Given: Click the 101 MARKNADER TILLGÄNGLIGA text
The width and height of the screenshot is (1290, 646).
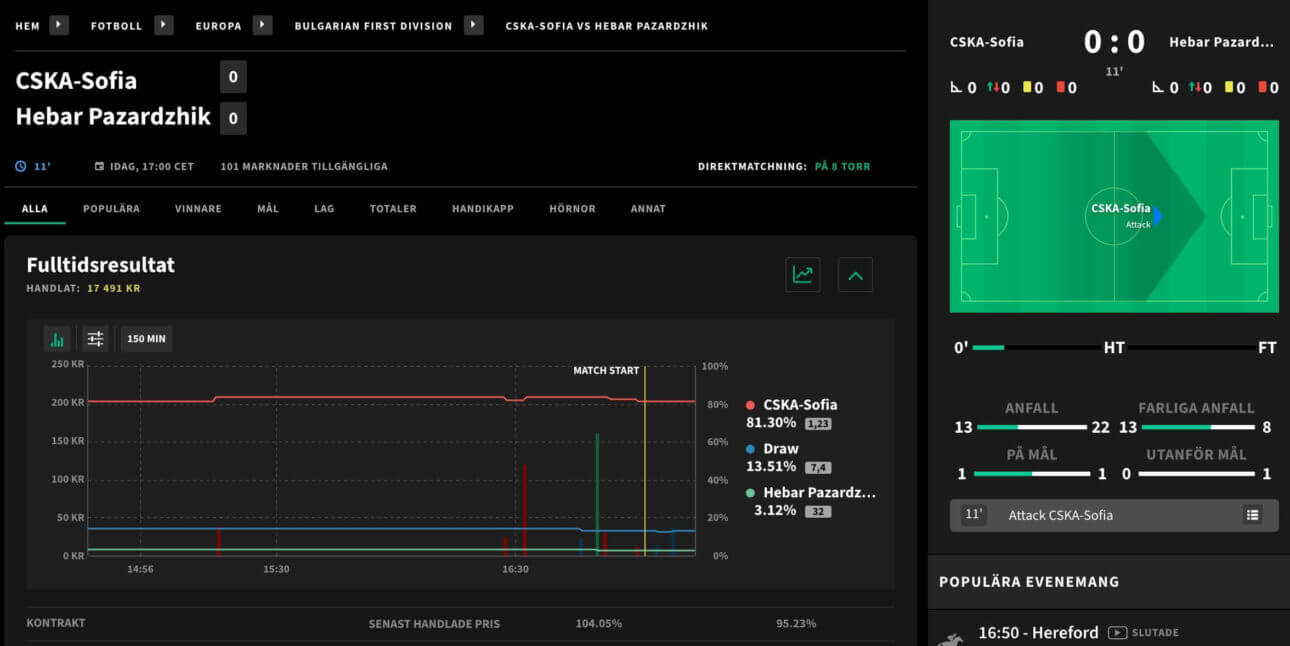Looking at the screenshot, I should click(304, 166).
